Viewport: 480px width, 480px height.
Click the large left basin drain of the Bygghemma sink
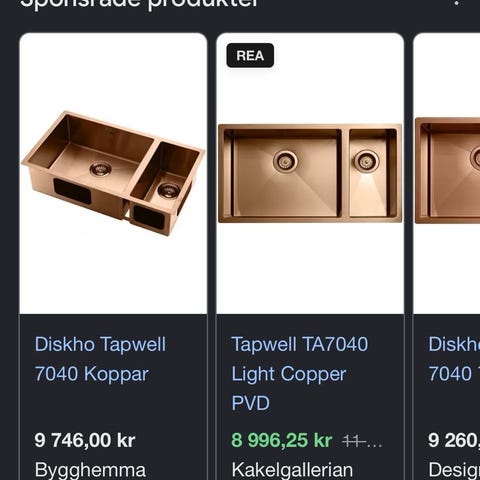100,168
